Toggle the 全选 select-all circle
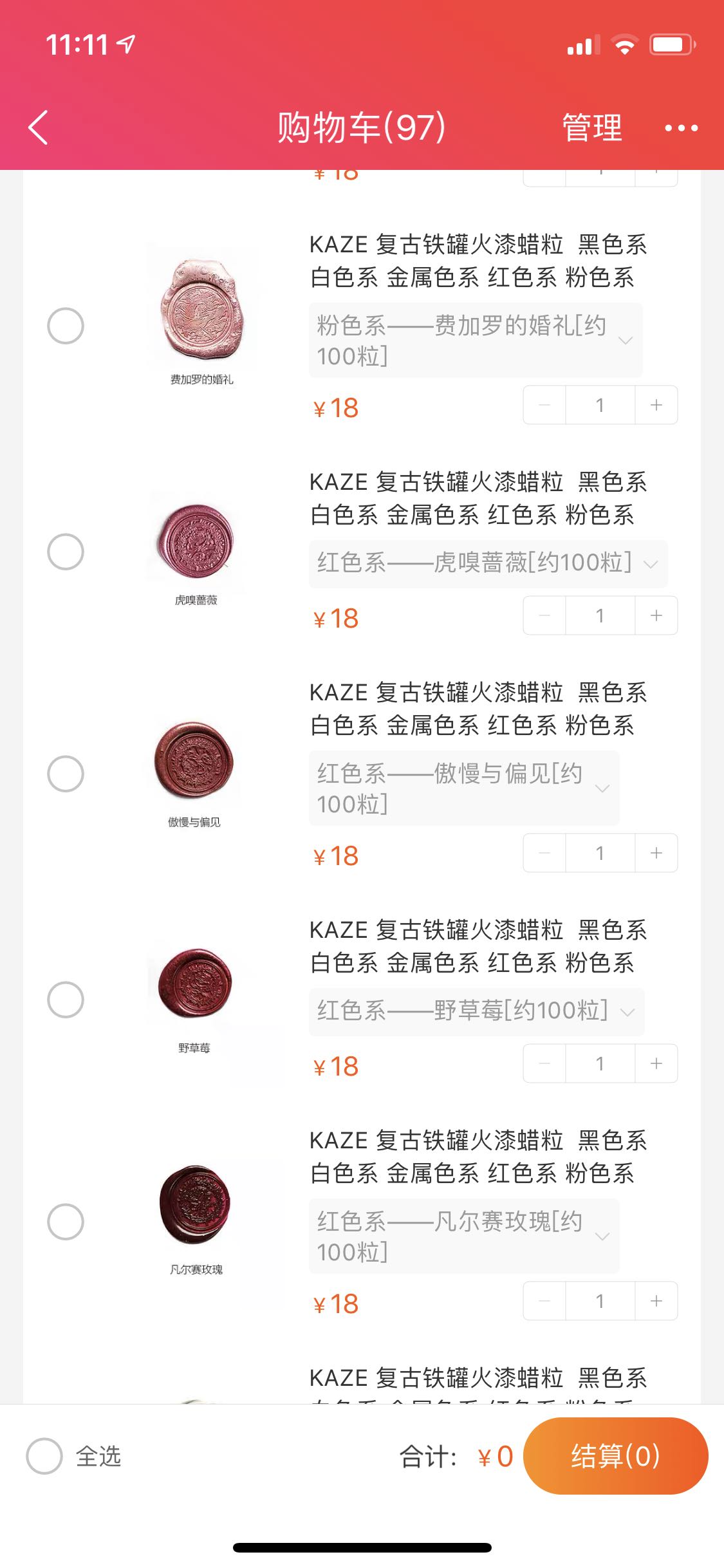Screen dimensions: 724x1568 tap(44, 1456)
